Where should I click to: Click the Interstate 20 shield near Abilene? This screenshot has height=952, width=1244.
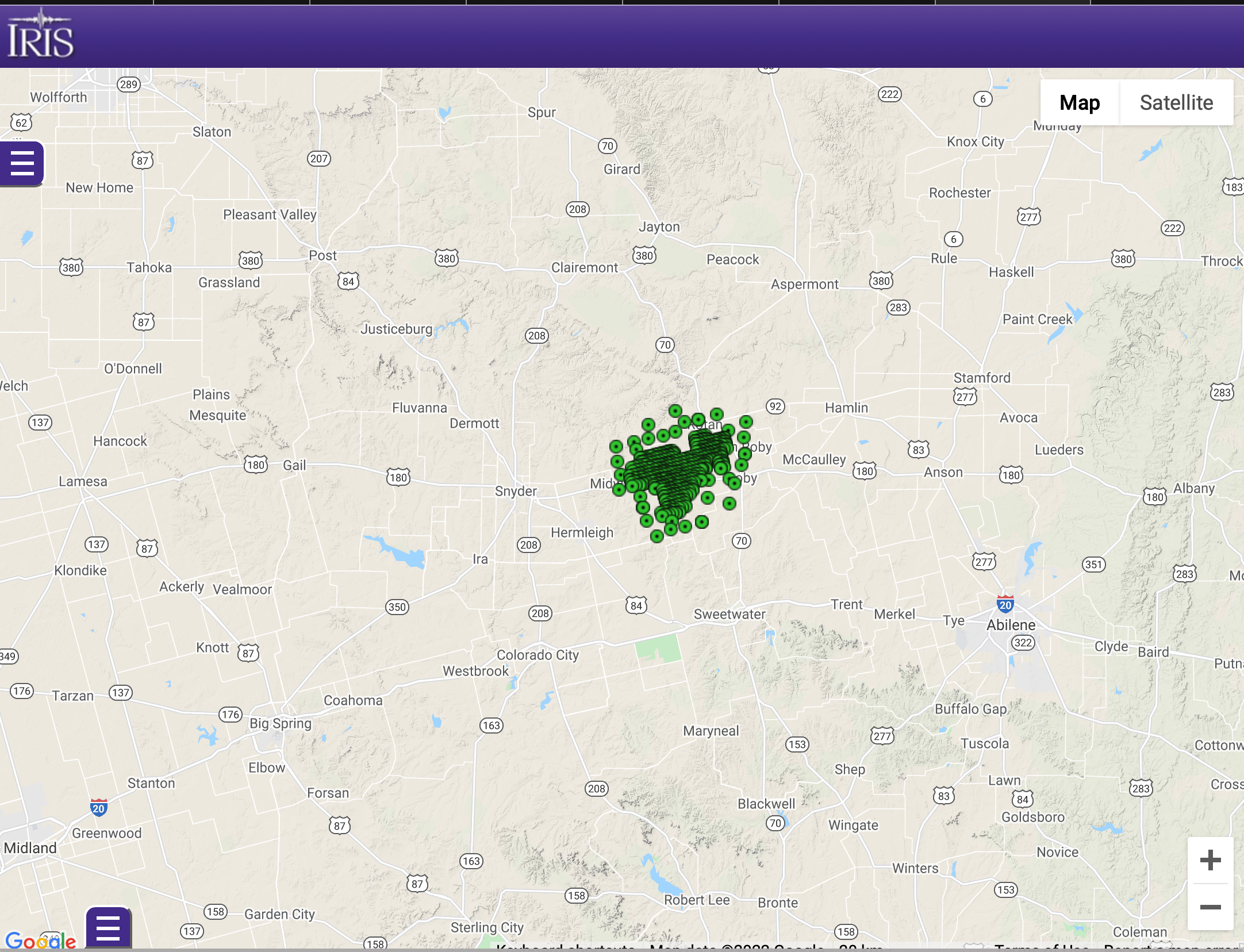(x=1005, y=604)
